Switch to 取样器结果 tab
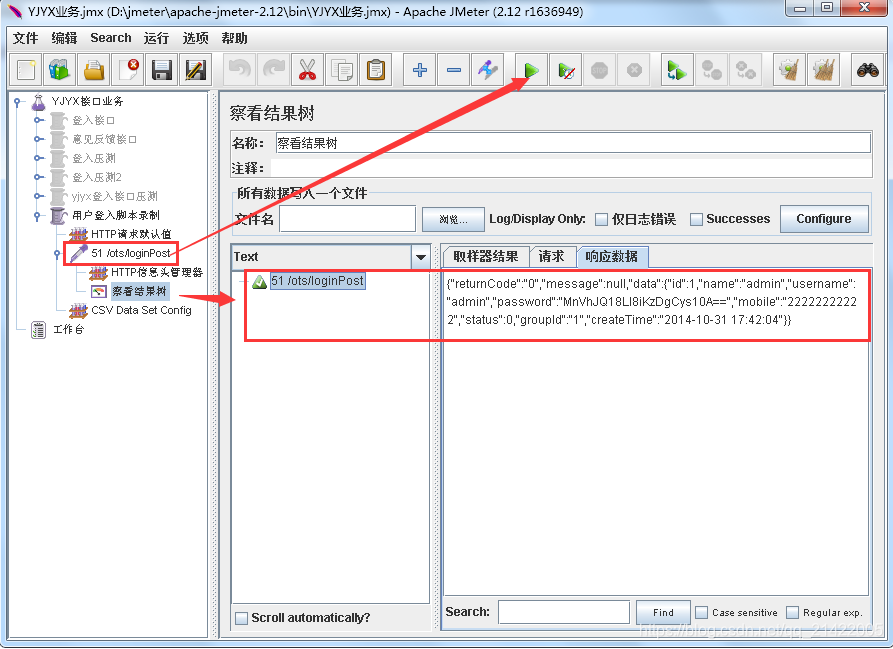The height and width of the screenshot is (649, 893). pos(486,257)
